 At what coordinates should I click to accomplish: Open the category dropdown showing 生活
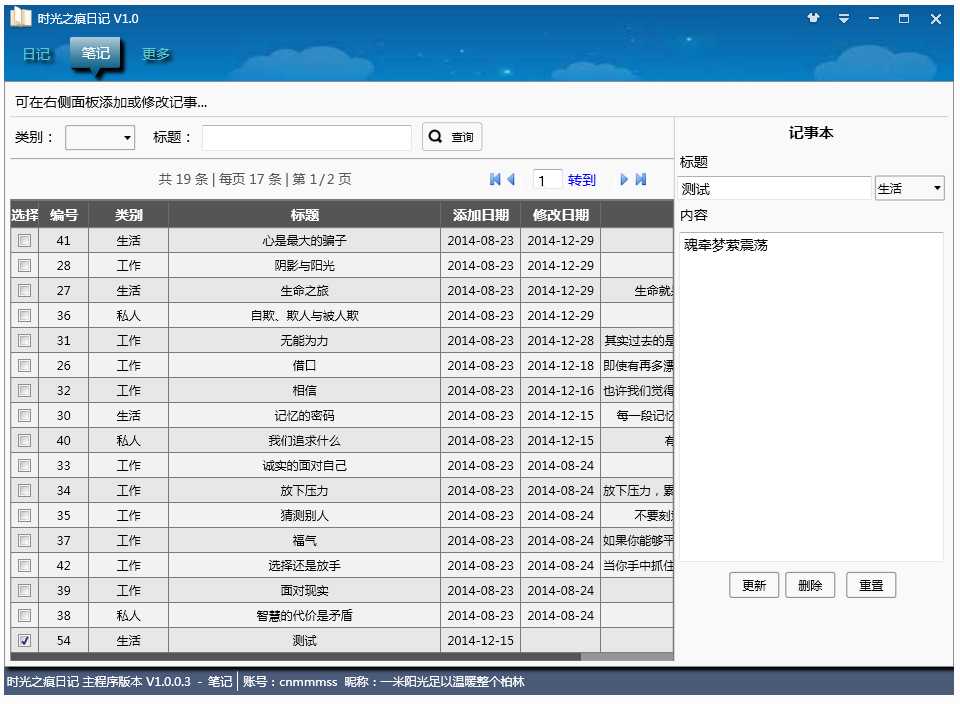pyautogui.click(x=909, y=187)
